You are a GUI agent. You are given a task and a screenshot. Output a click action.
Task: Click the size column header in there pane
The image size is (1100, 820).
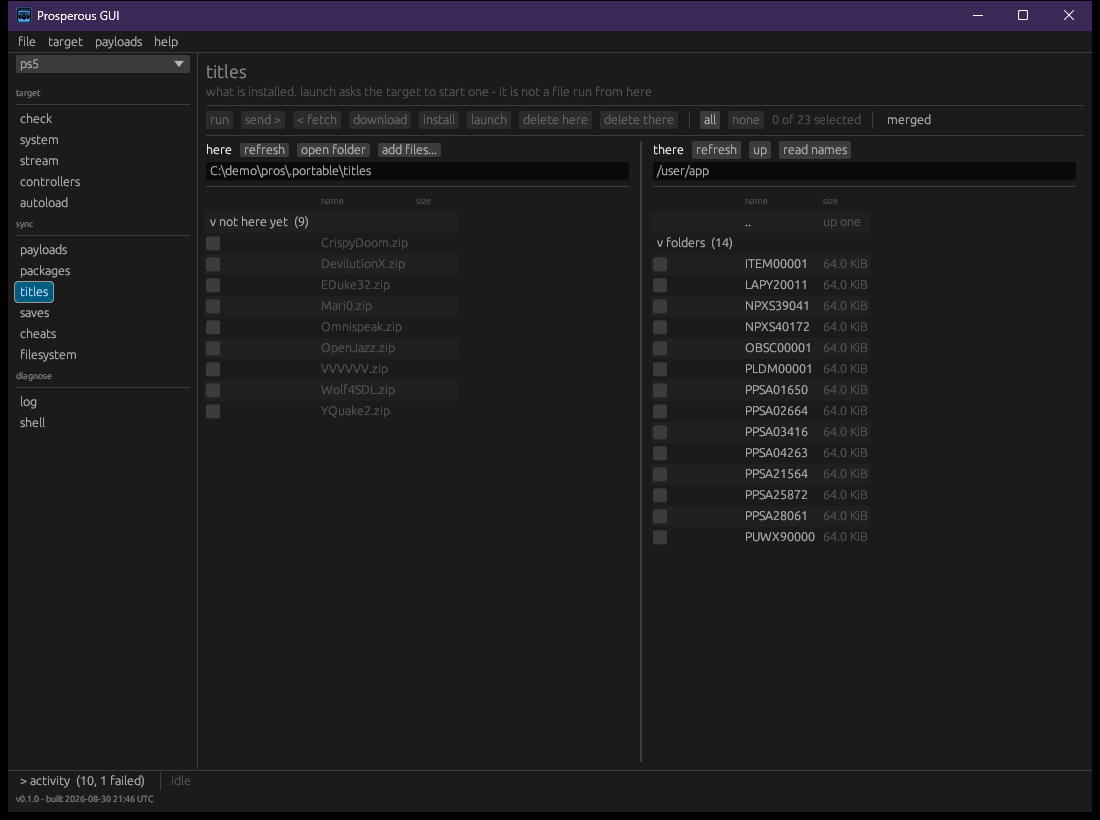831,201
